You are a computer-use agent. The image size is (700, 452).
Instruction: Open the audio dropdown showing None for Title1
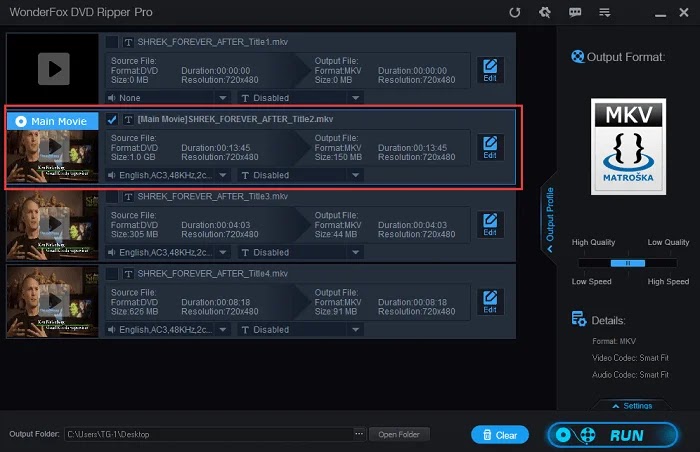pos(167,98)
